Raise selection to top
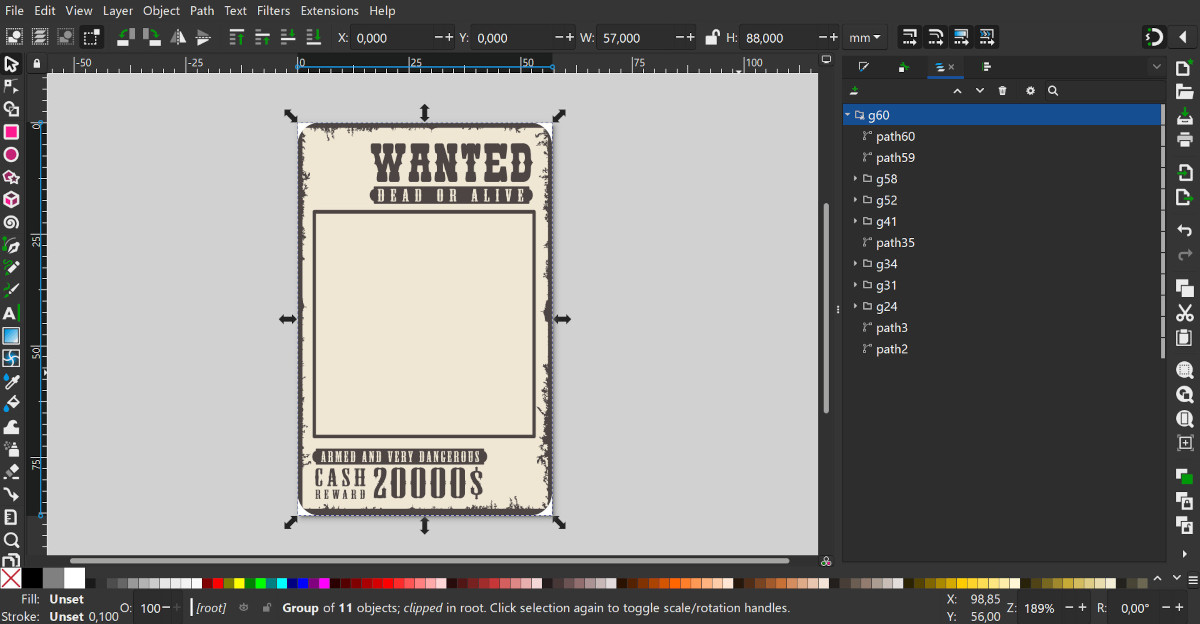The image size is (1200, 624). pos(237,37)
